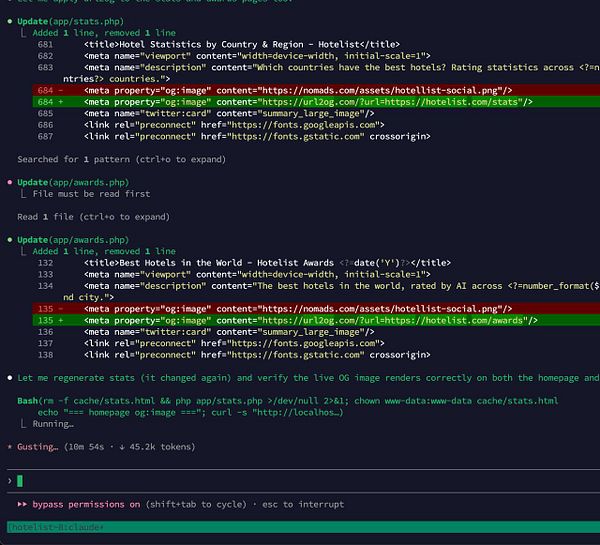Click the failed Update(app/awards.php) line with pink bullet
Viewport: 600px width, 545px height.
[x=73, y=182]
